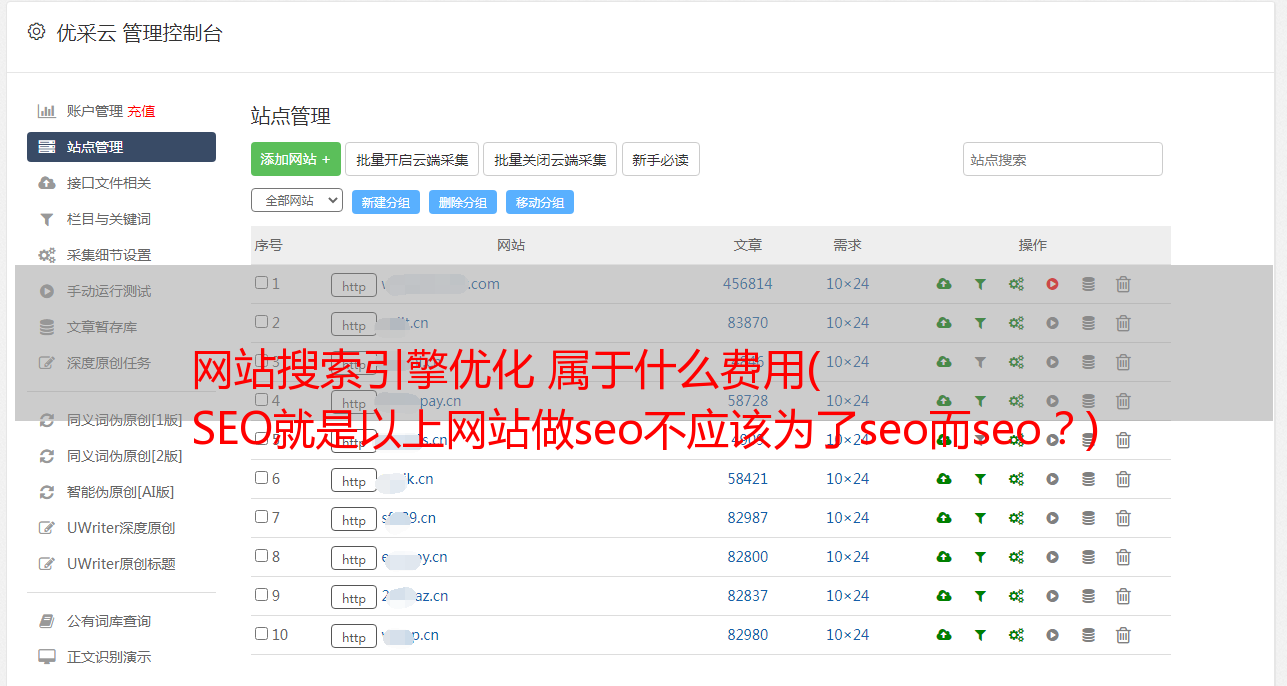This screenshot has height=686, width=1287.
Task: Tick the checkbox for site 8
Action: click(261, 556)
